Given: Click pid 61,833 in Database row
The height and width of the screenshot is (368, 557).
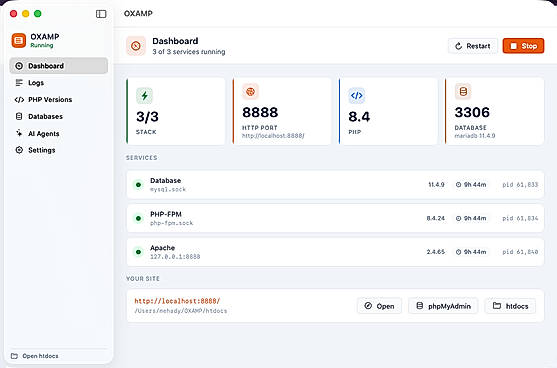Looking at the screenshot, I should click(x=520, y=185).
